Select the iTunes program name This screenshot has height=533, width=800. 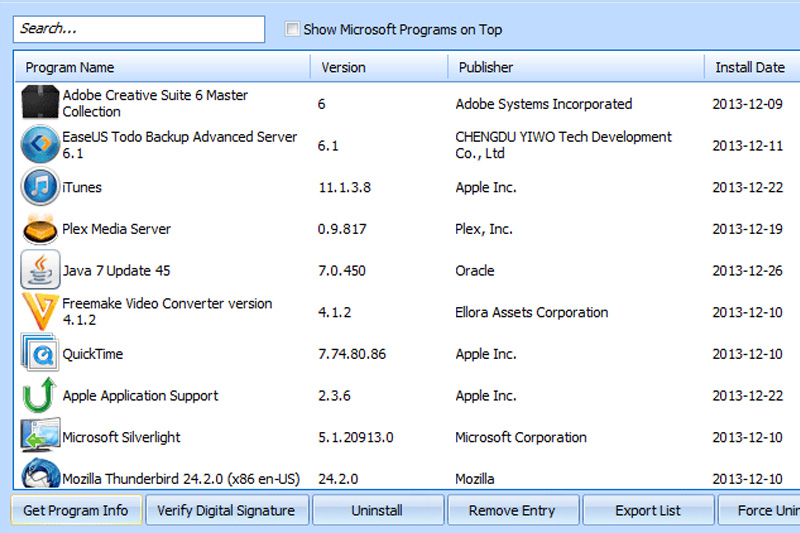click(x=82, y=187)
